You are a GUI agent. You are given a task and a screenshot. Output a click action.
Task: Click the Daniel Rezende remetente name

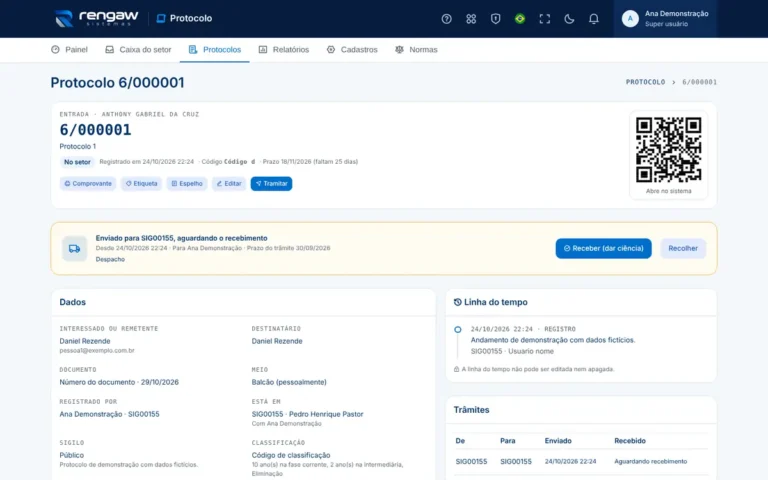point(85,341)
